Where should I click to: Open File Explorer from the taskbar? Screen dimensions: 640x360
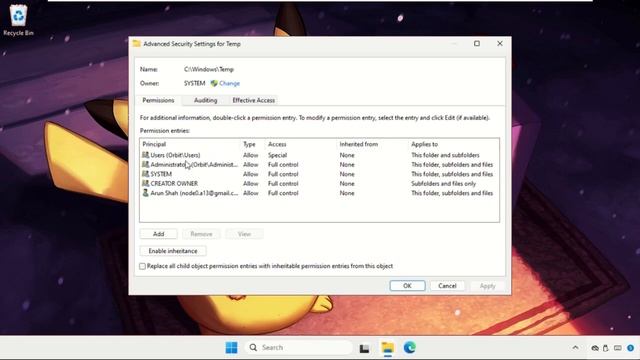click(387, 347)
